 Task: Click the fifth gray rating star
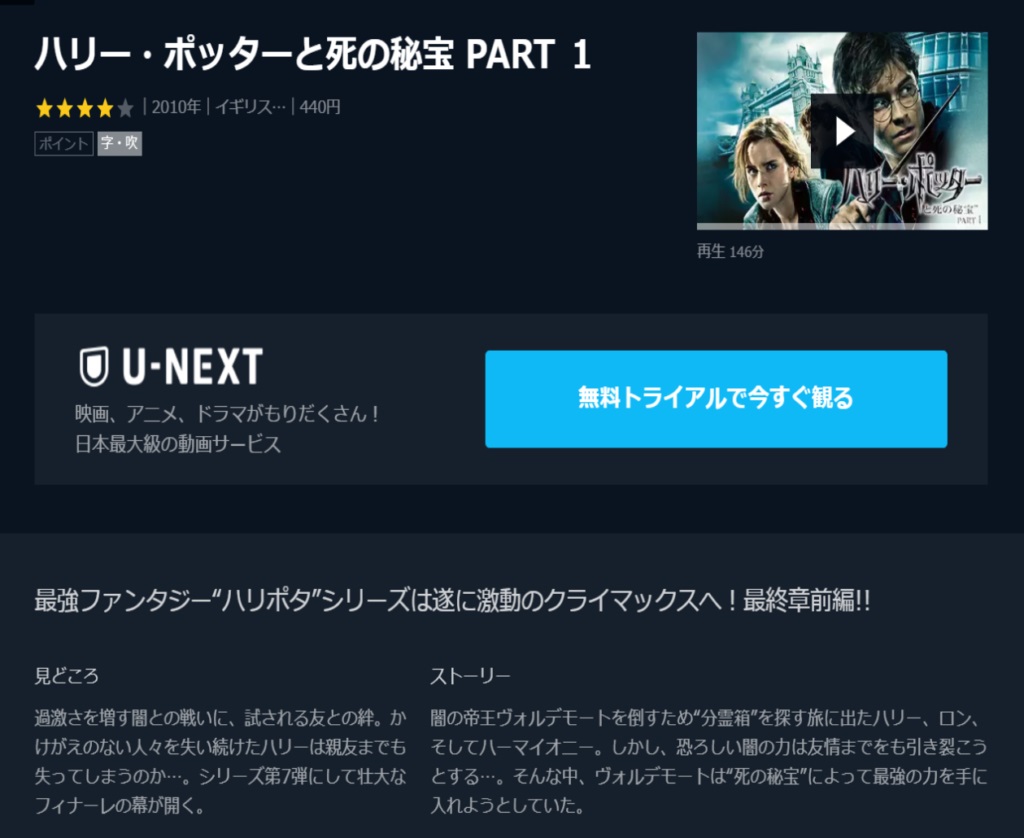[x=125, y=108]
